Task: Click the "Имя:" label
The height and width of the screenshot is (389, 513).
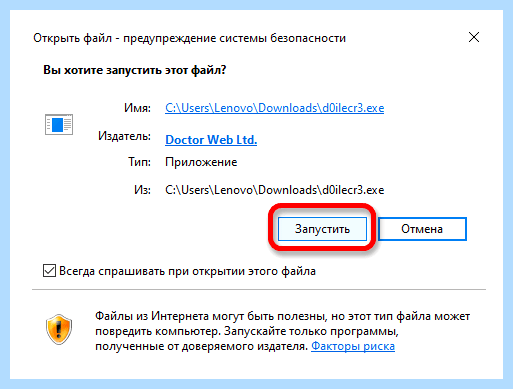Action: [x=137, y=108]
